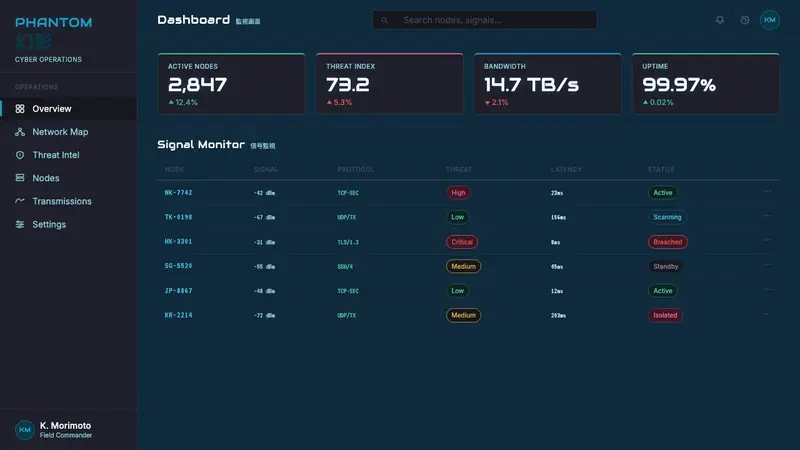This screenshot has height=450, width=800.
Task: Click the SSH/4 protocol cell
Action: click(x=345, y=267)
